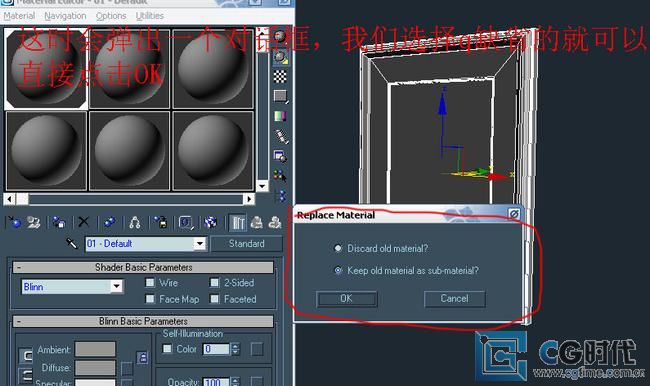Click the Standard material type button
The width and height of the screenshot is (650, 386).
(247, 243)
